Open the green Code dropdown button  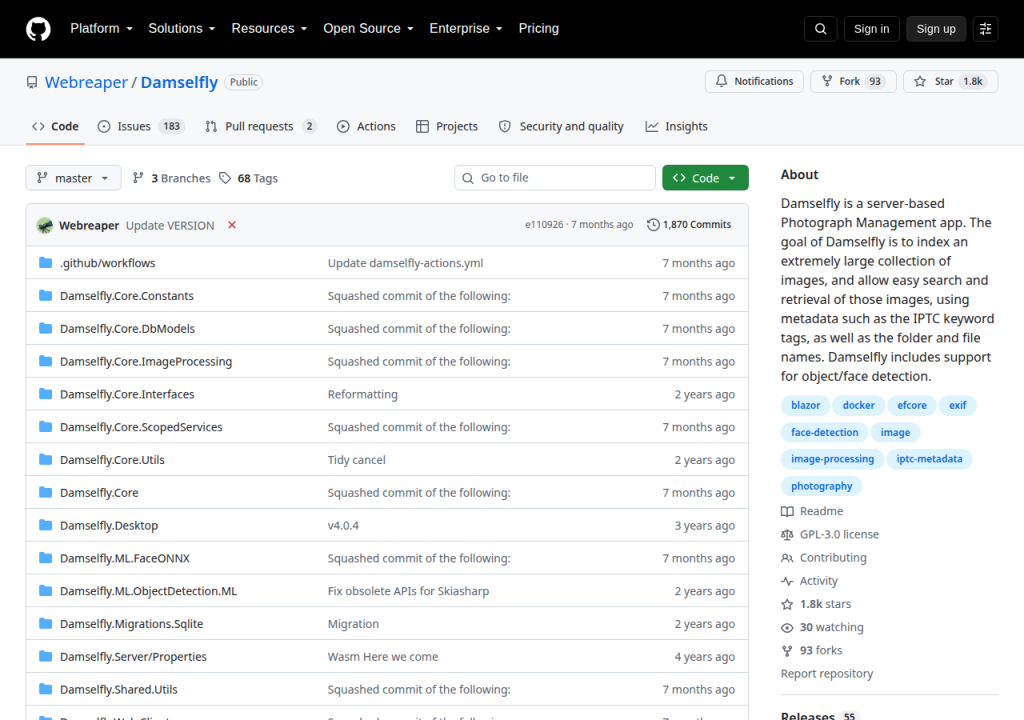click(x=705, y=178)
